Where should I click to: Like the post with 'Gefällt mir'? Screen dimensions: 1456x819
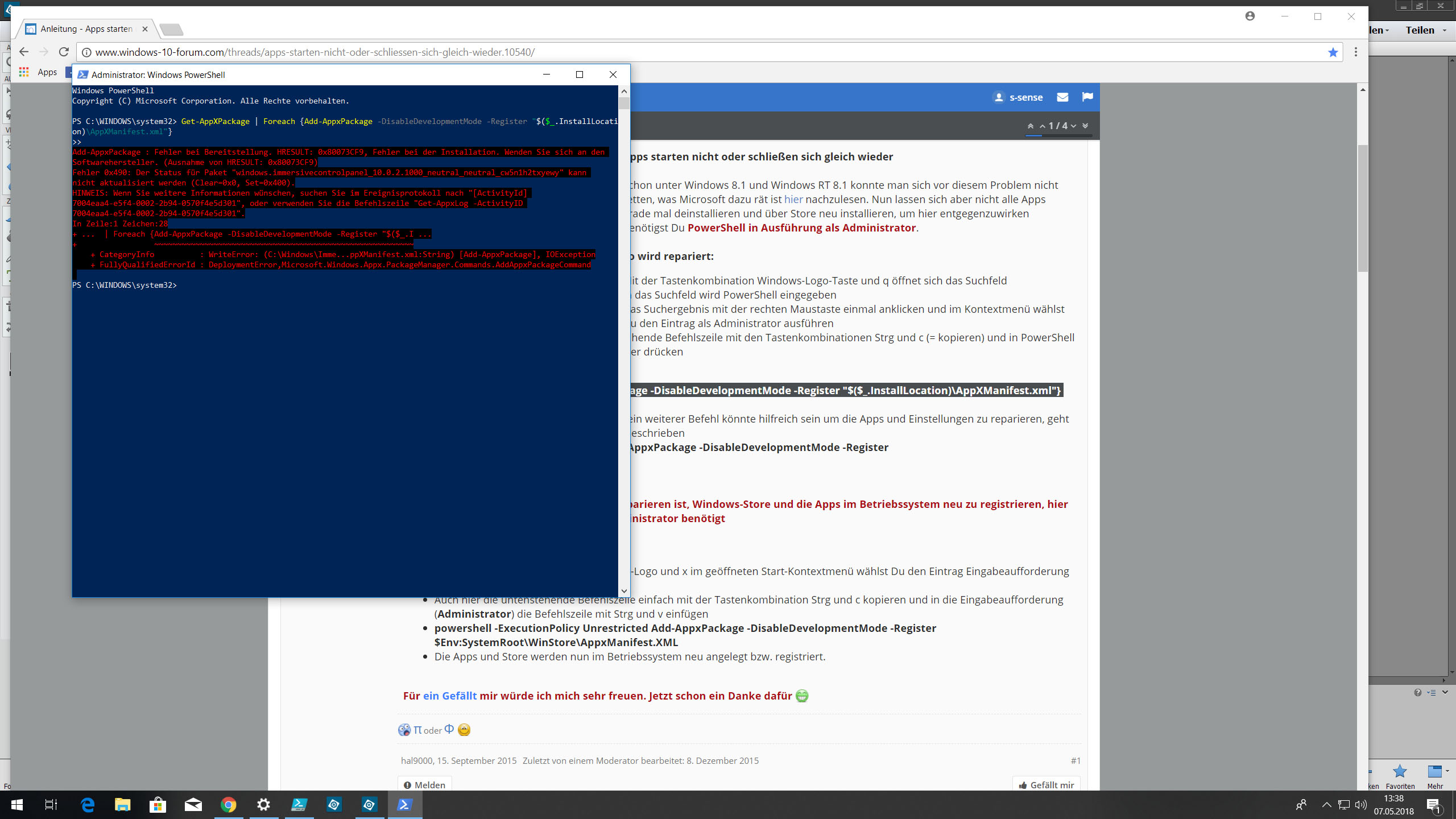(1046, 784)
